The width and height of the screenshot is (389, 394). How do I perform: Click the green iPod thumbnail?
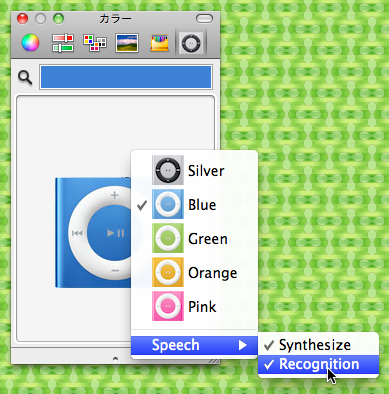(x=168, y=238)
